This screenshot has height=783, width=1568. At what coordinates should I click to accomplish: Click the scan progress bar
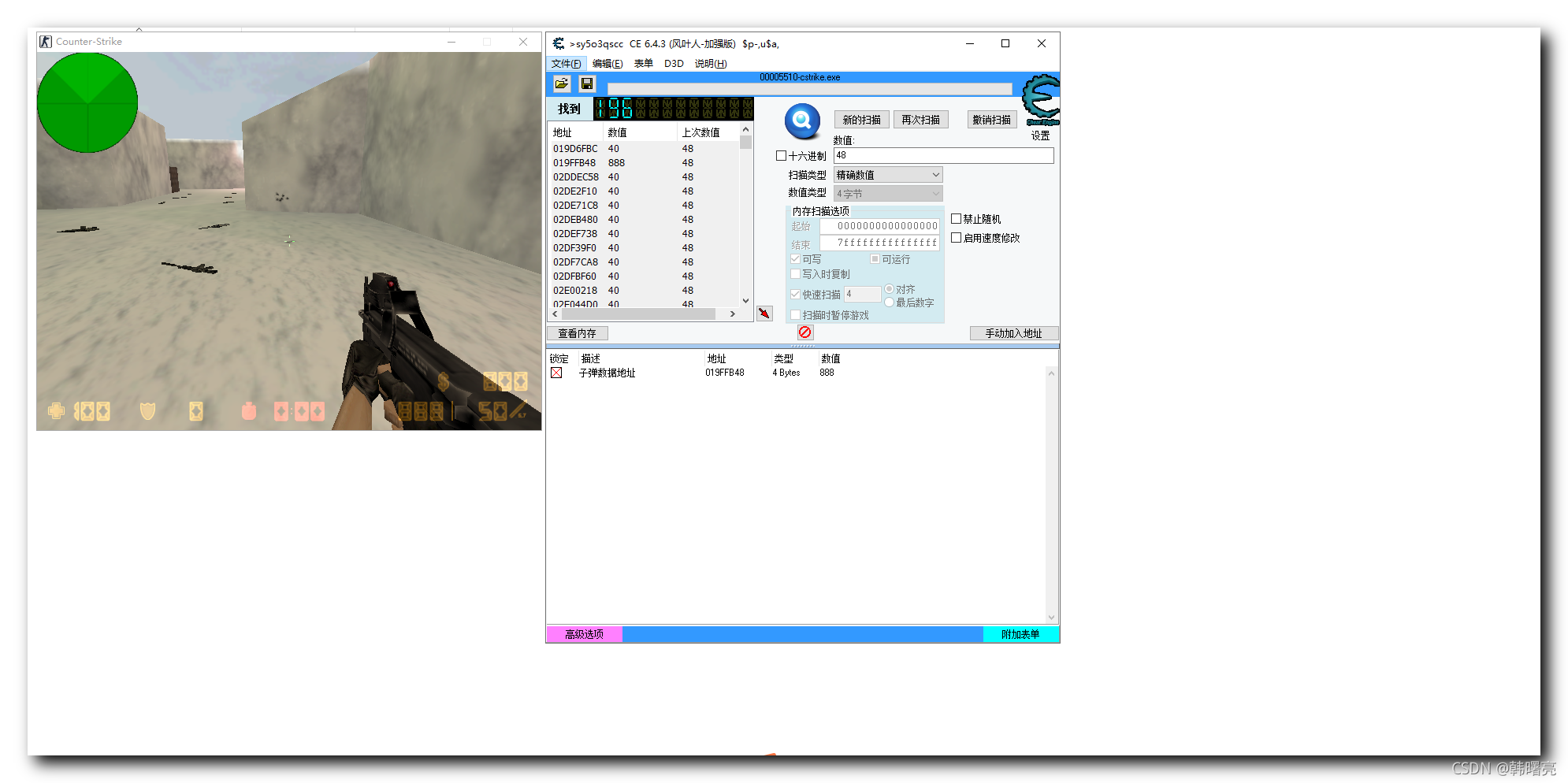point(809,89)
